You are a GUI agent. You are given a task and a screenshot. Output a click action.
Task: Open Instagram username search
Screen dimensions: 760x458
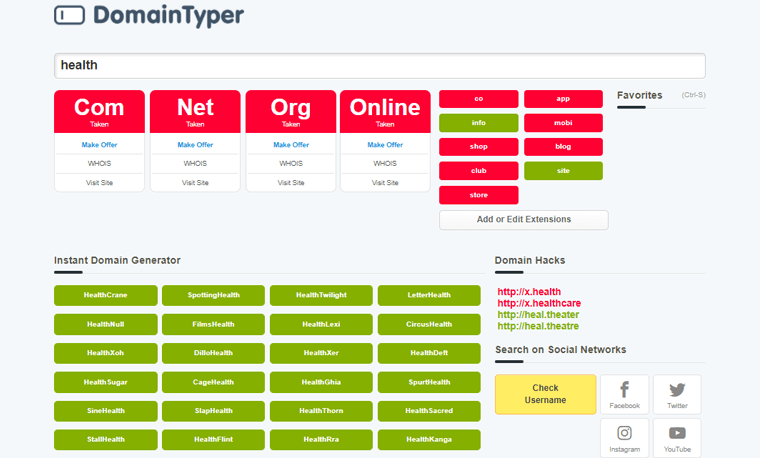pyautogui.click(x=624, y=438)
